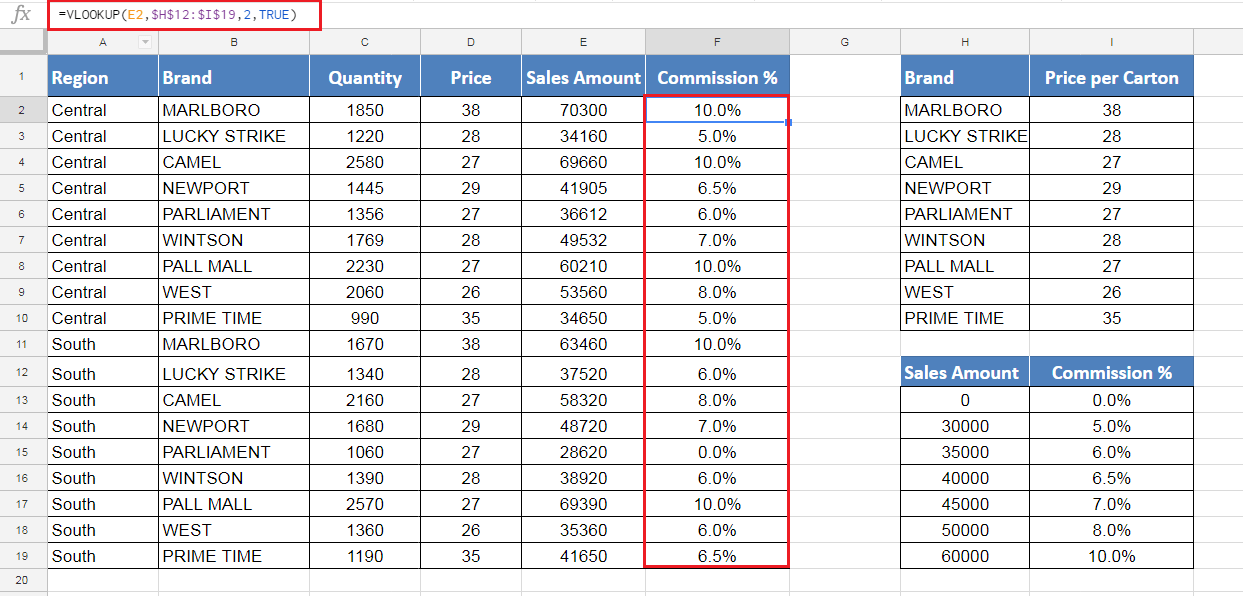Select column E header

coord(583,42)
